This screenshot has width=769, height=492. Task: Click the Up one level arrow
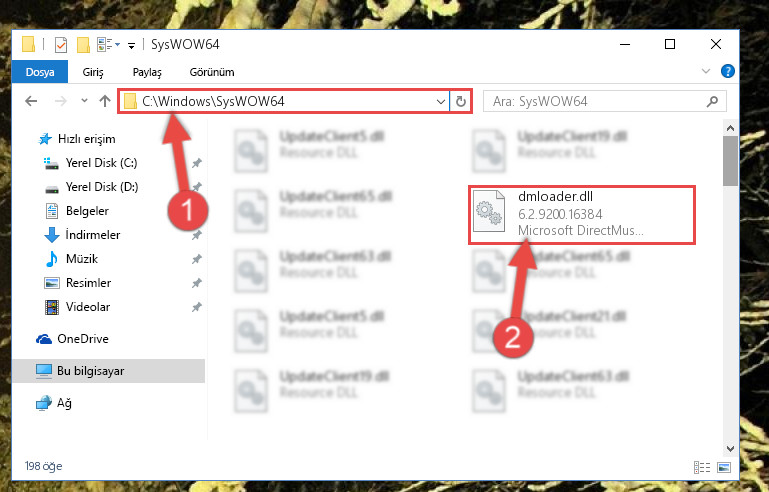click(x=105, y=101)
